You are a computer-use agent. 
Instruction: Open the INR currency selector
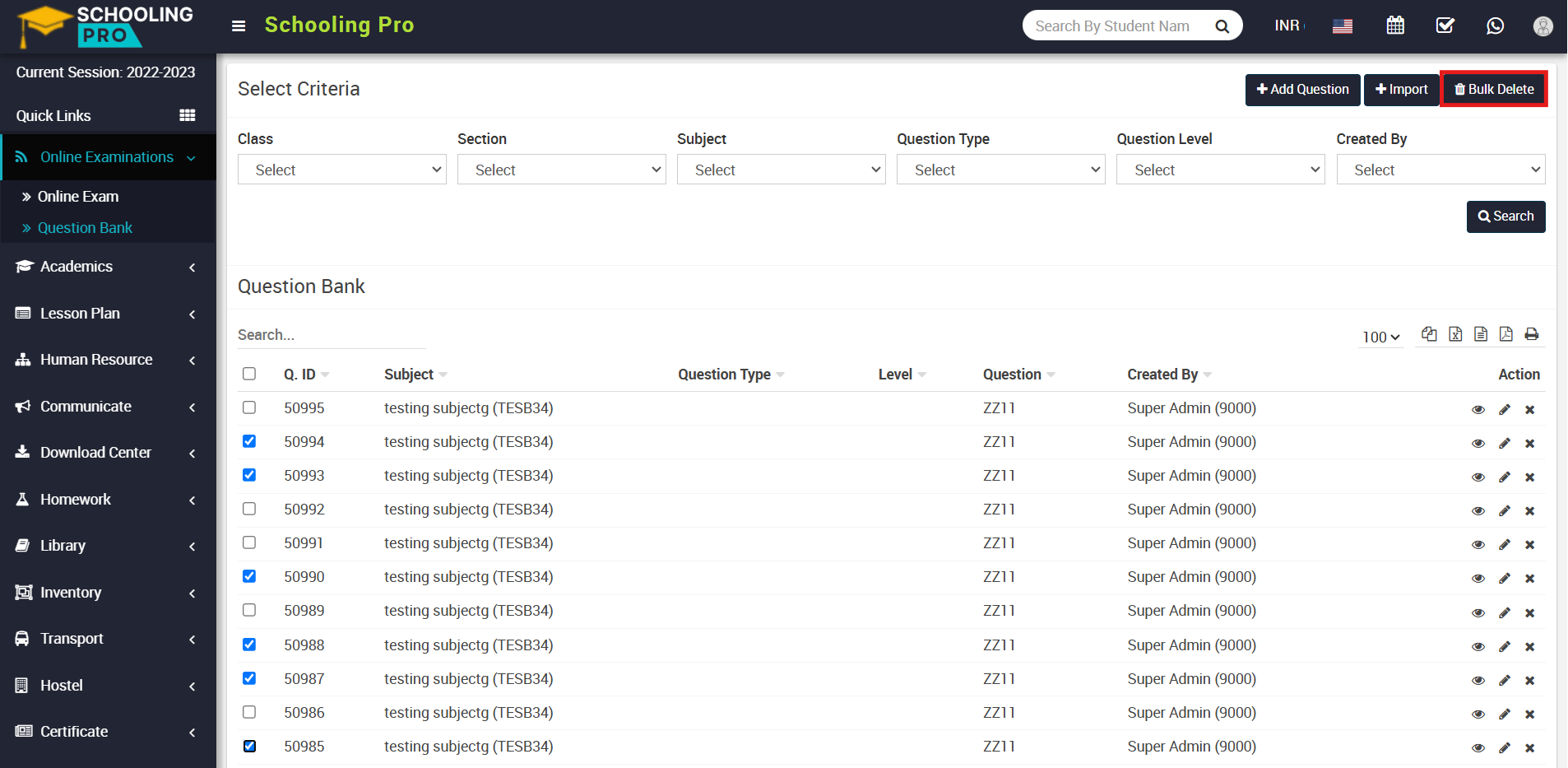(1289, 26)
